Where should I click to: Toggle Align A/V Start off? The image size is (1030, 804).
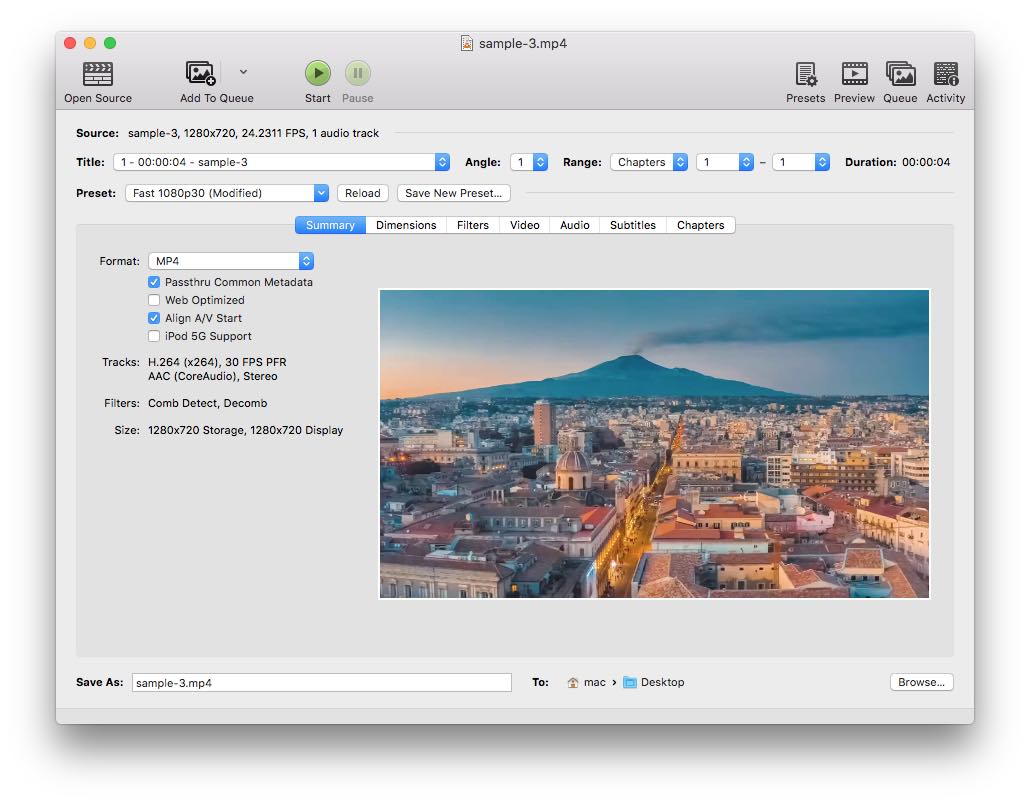(154, 317)
